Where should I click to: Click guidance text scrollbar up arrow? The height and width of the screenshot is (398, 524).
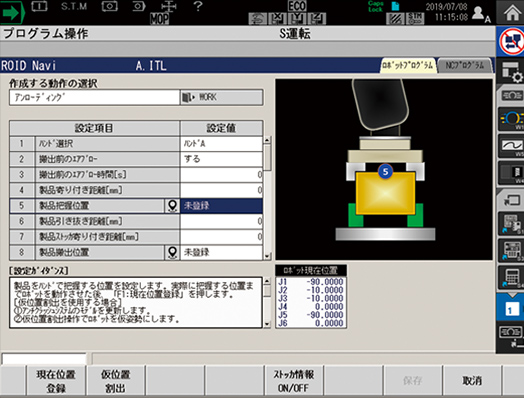(x=267, y=281)
